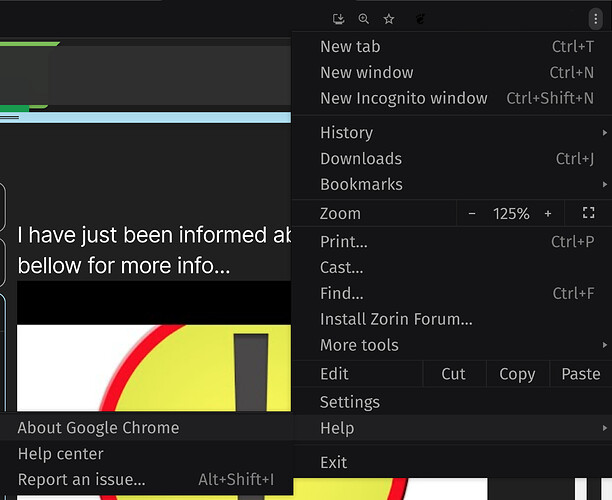Click Install Zorin Forum… entry
This screenshot has height=500, width=612.
(452, 319)
